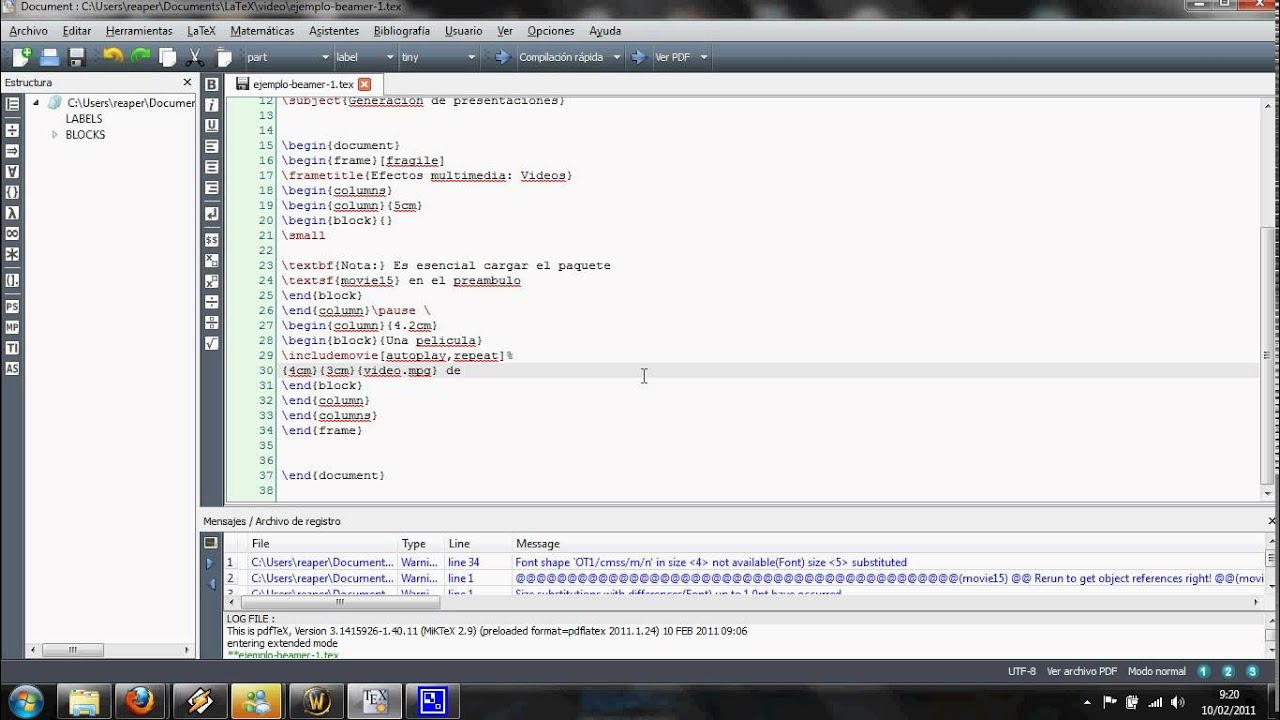Expand the BLOCKS tree node
Image resolution: width=1280 pixels, height=720 pixels.
(55, 135)
